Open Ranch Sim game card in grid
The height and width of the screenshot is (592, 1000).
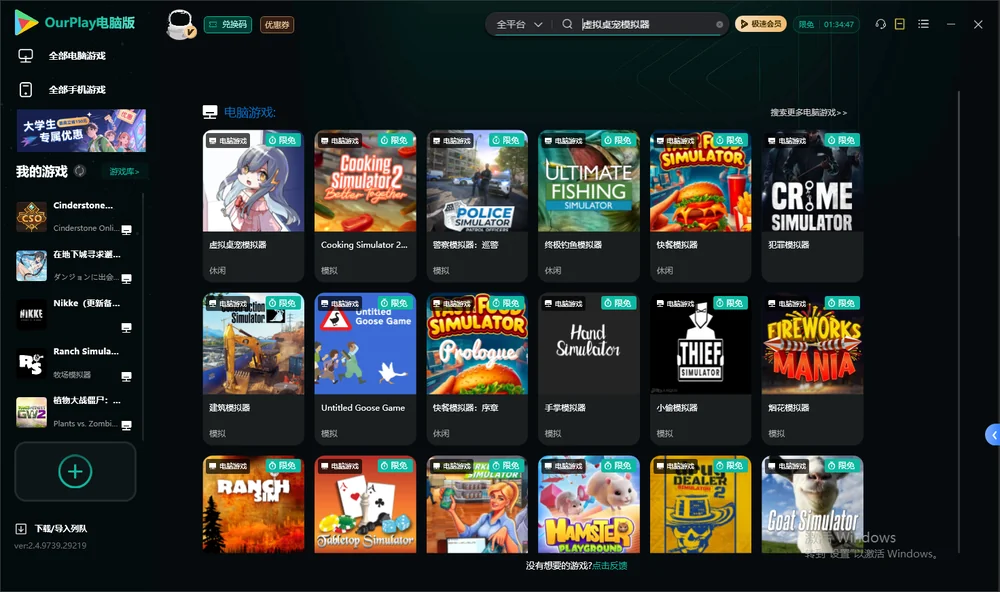253,504
